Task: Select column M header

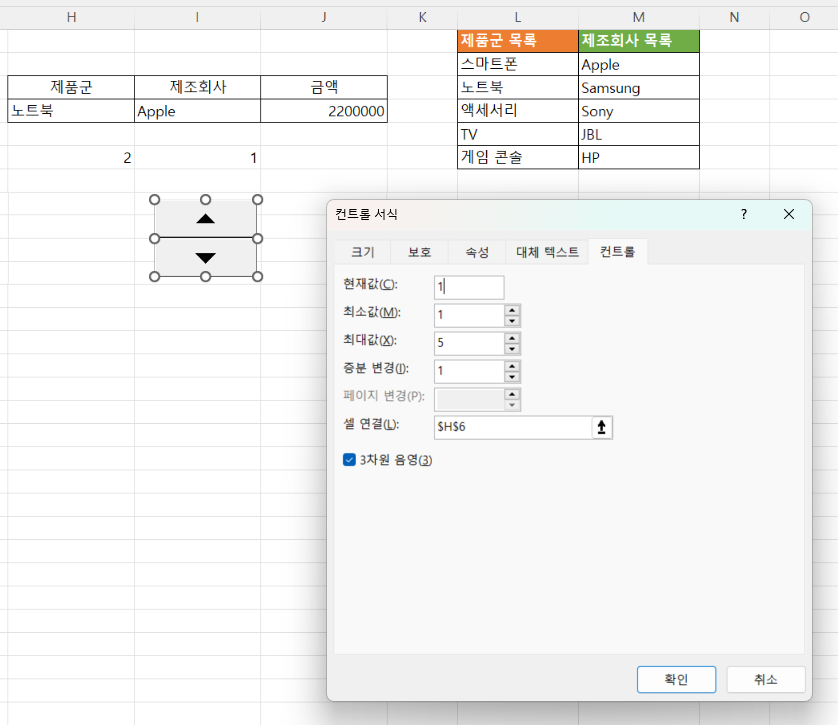Action: click(x=639, y=17)
